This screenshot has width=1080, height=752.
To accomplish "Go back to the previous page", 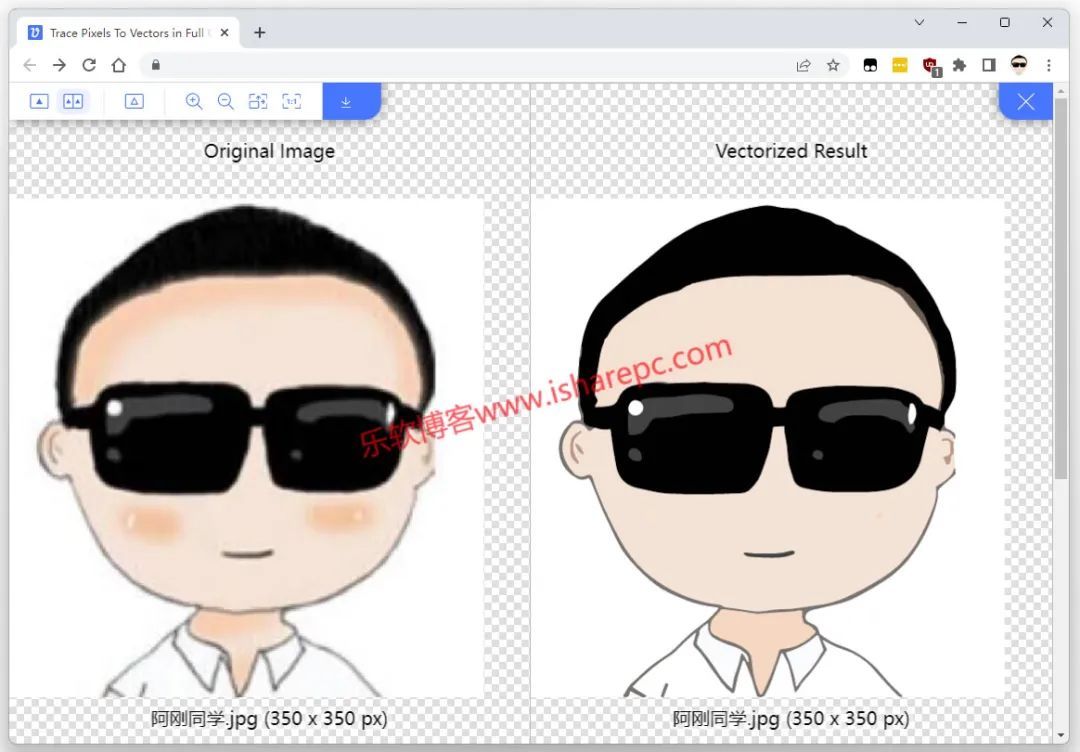I will [x=30, y=65].
